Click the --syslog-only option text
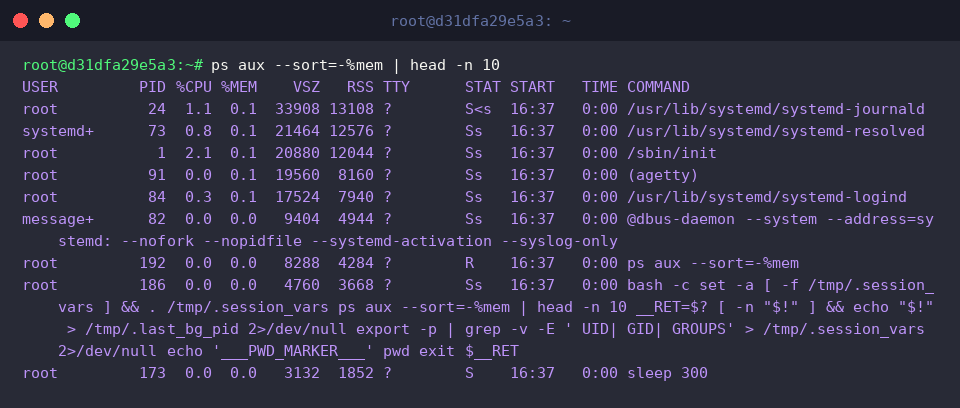Viewport: 960px width, 408px height. 559,241
